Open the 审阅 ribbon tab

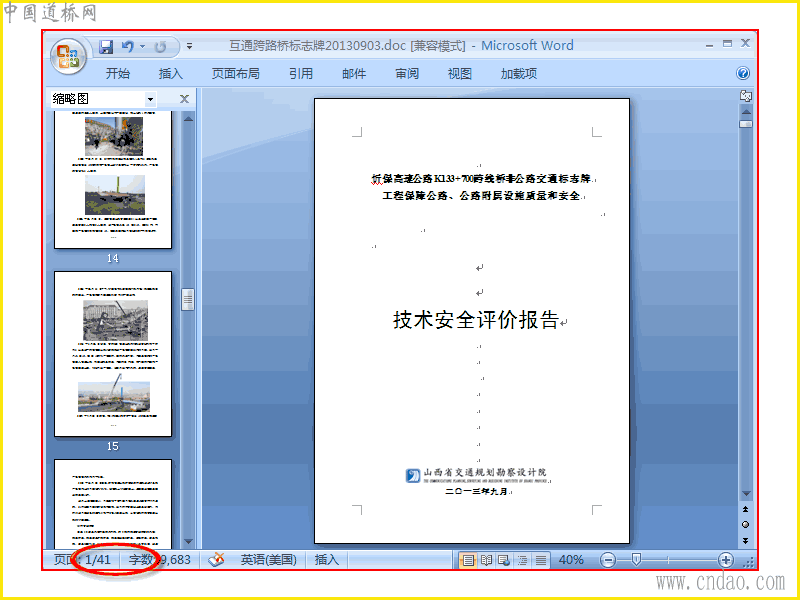(407, 73)
